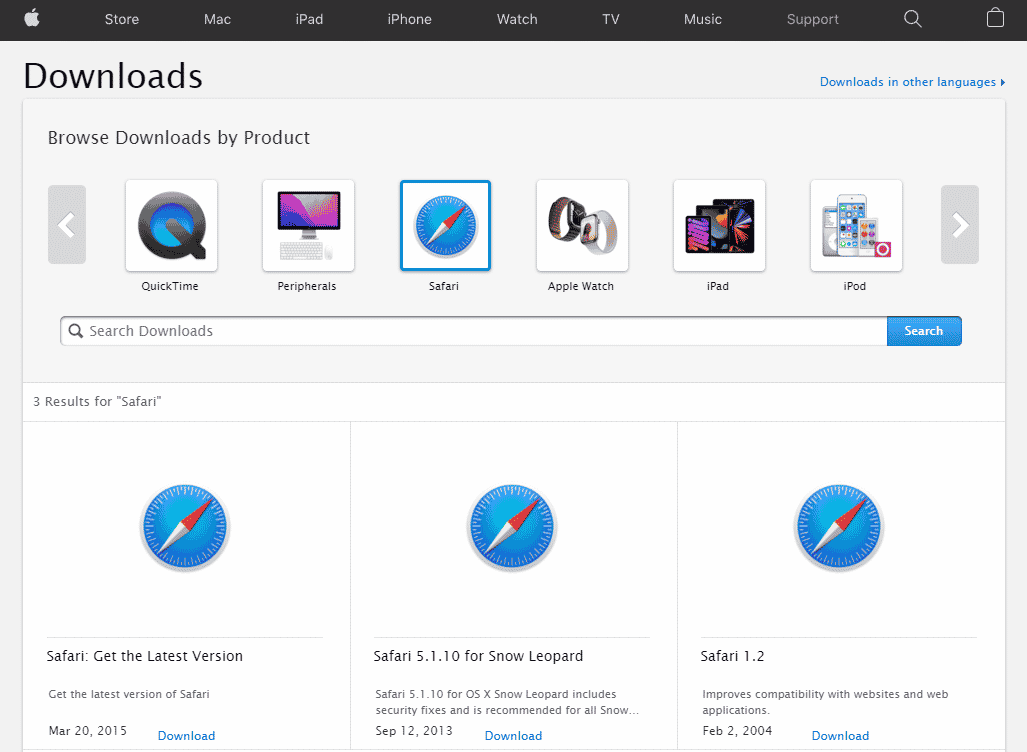Click Download link for Safari 1.2

(840, 736)
